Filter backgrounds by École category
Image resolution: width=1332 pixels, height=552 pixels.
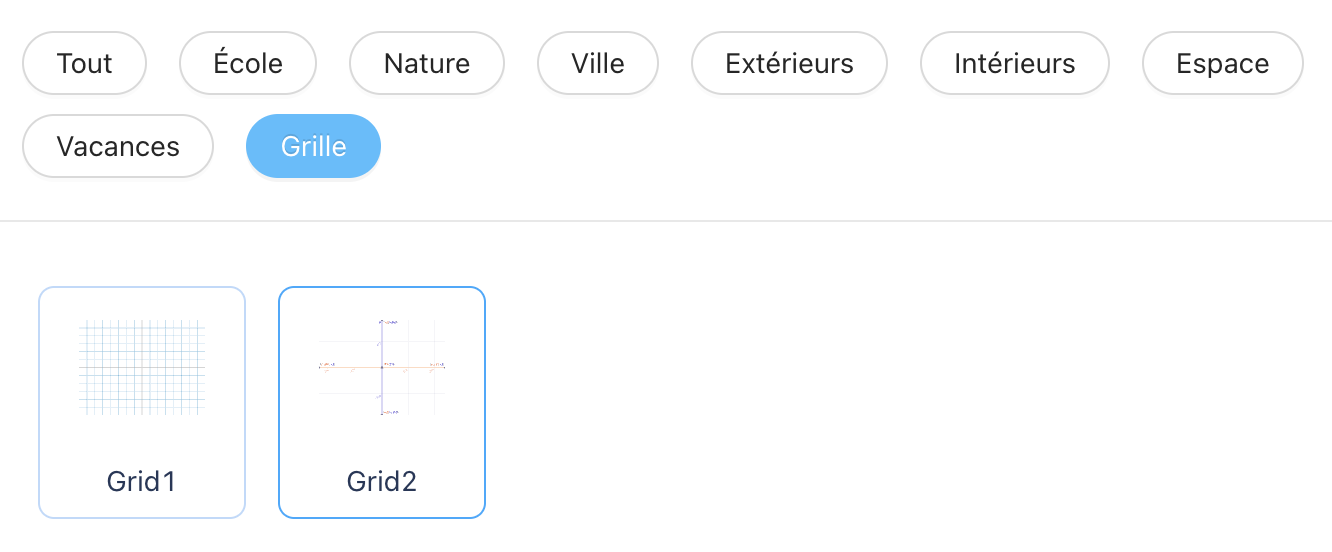[x=248, y=63]
